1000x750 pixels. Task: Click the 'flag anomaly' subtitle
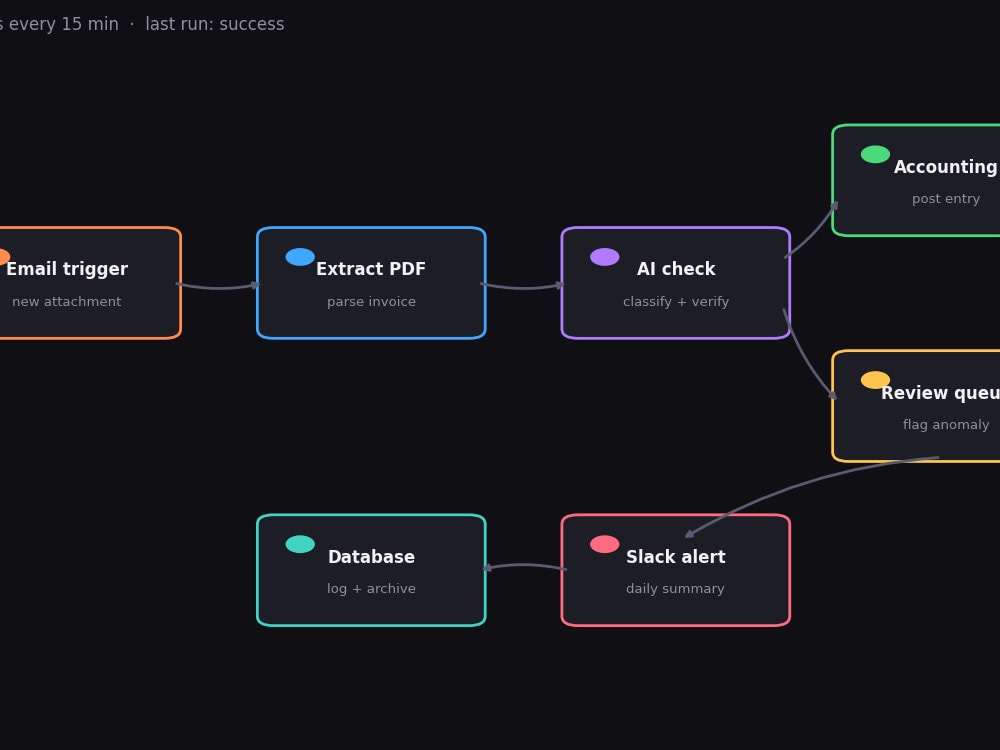[946, 425]
